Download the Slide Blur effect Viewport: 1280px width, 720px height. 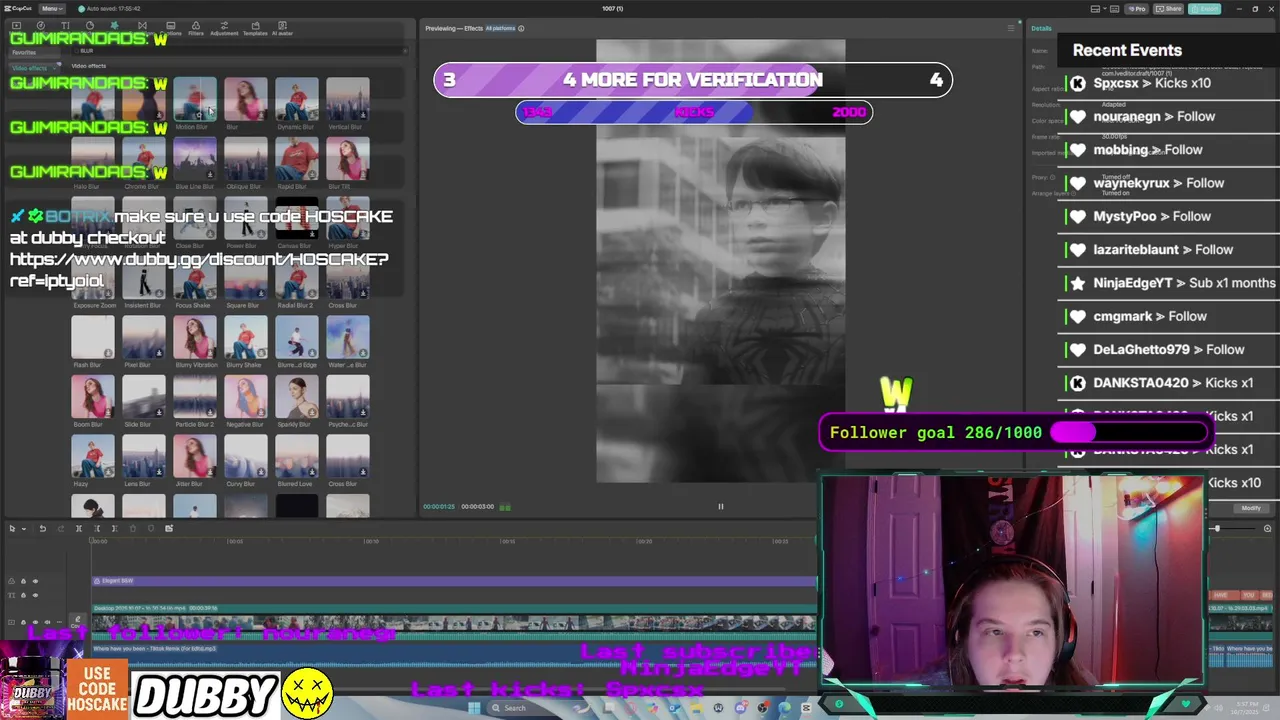[x=159, y=412]
